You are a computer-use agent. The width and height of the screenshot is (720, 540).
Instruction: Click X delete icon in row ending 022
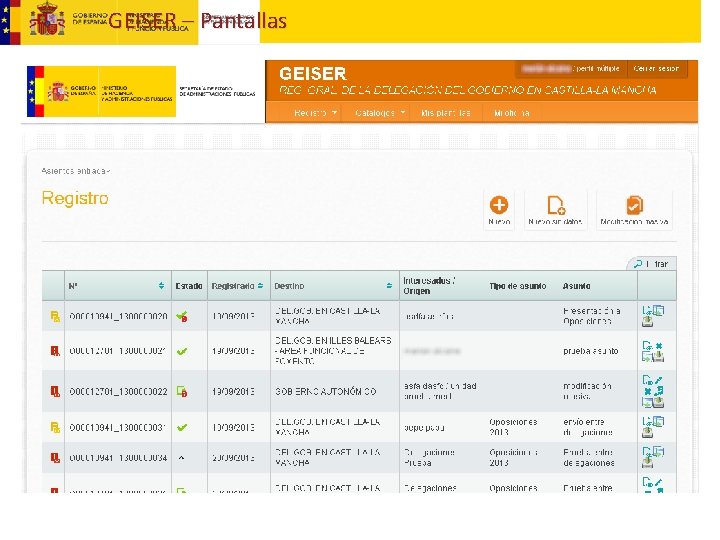click(647, 391)
